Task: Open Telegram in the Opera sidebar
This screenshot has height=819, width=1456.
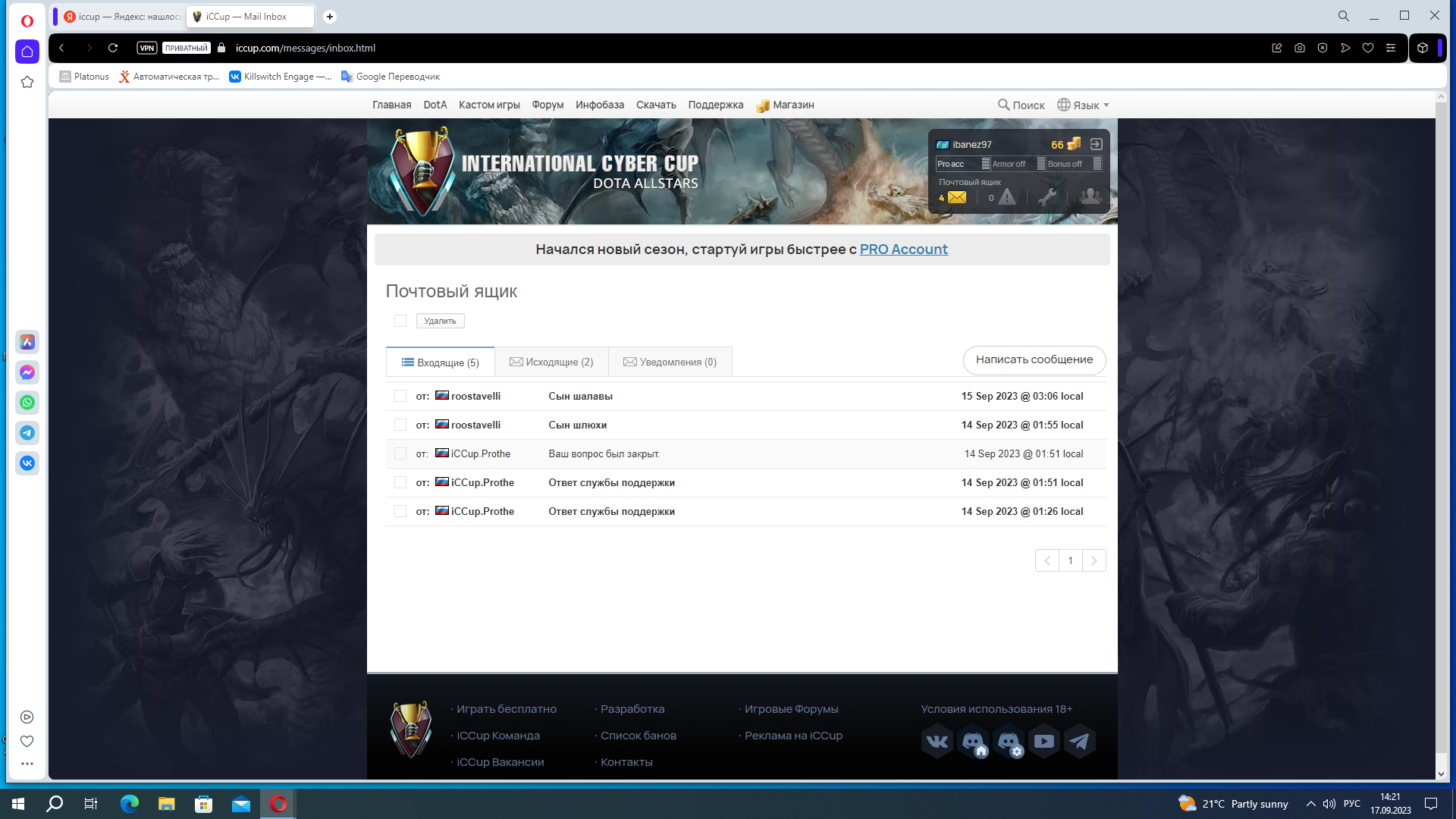Action: 27,433
